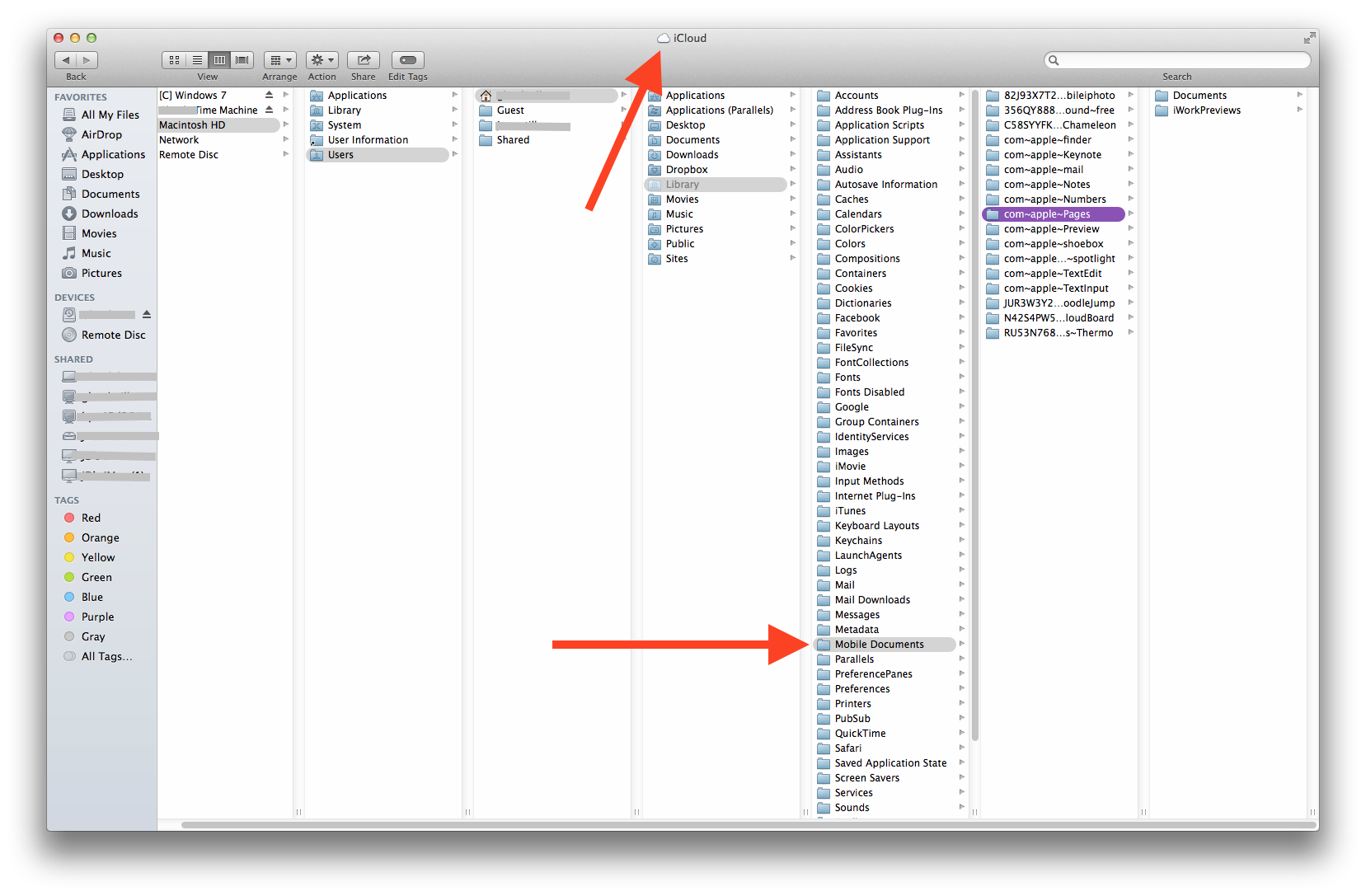This screenshot has height=896, width=1366.
Task: Click the horizontal scrollbar at bottom
Action: pyautogui.click(x=749, y=825)
